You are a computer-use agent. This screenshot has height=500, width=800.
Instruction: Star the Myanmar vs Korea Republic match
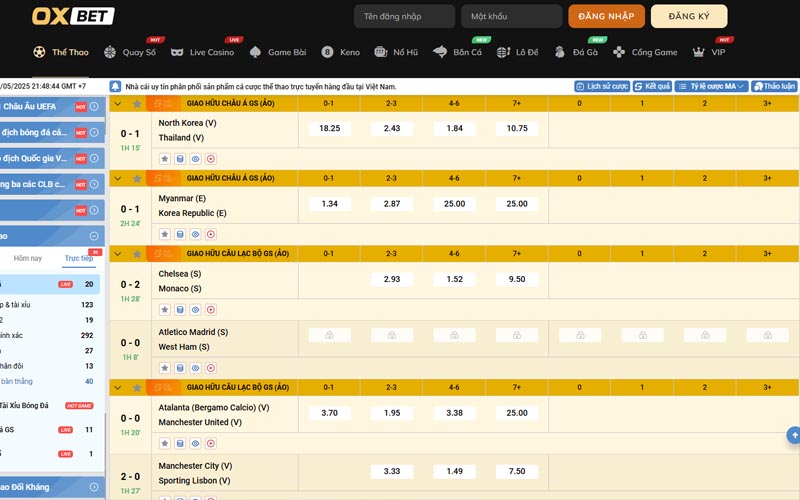pos(164,234)
